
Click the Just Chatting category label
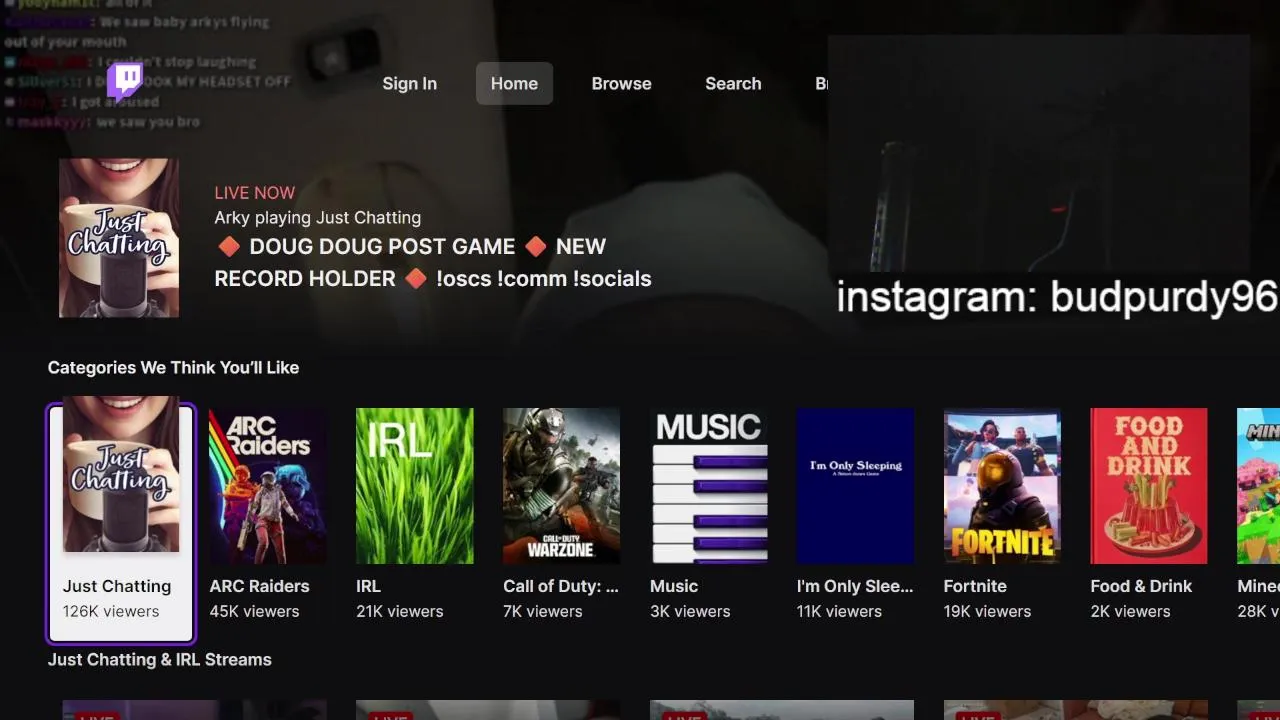(x=117, y=586)
